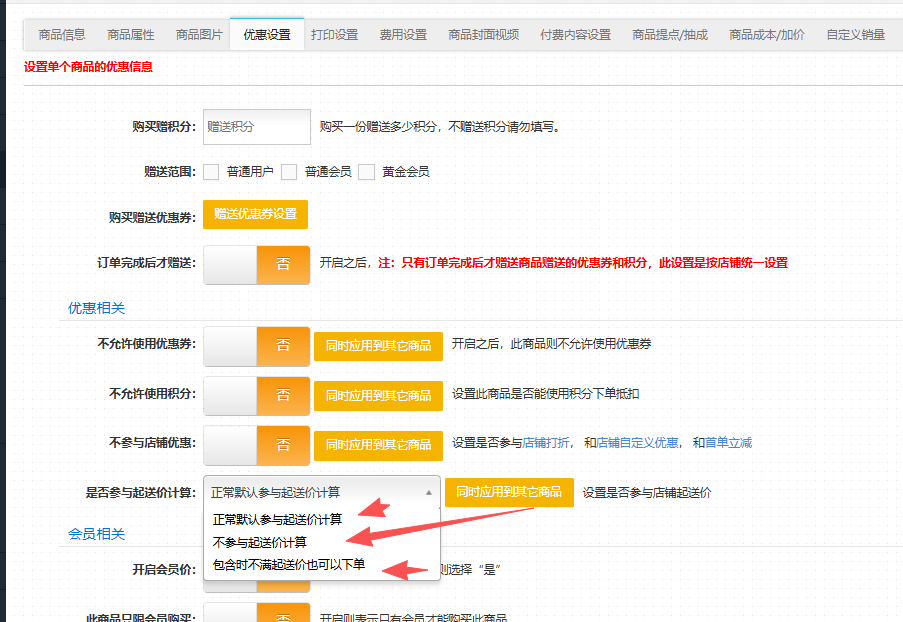Go to the 商品图片 tab
This screenshot has width=903, height=622.
(x=199, y=35)
